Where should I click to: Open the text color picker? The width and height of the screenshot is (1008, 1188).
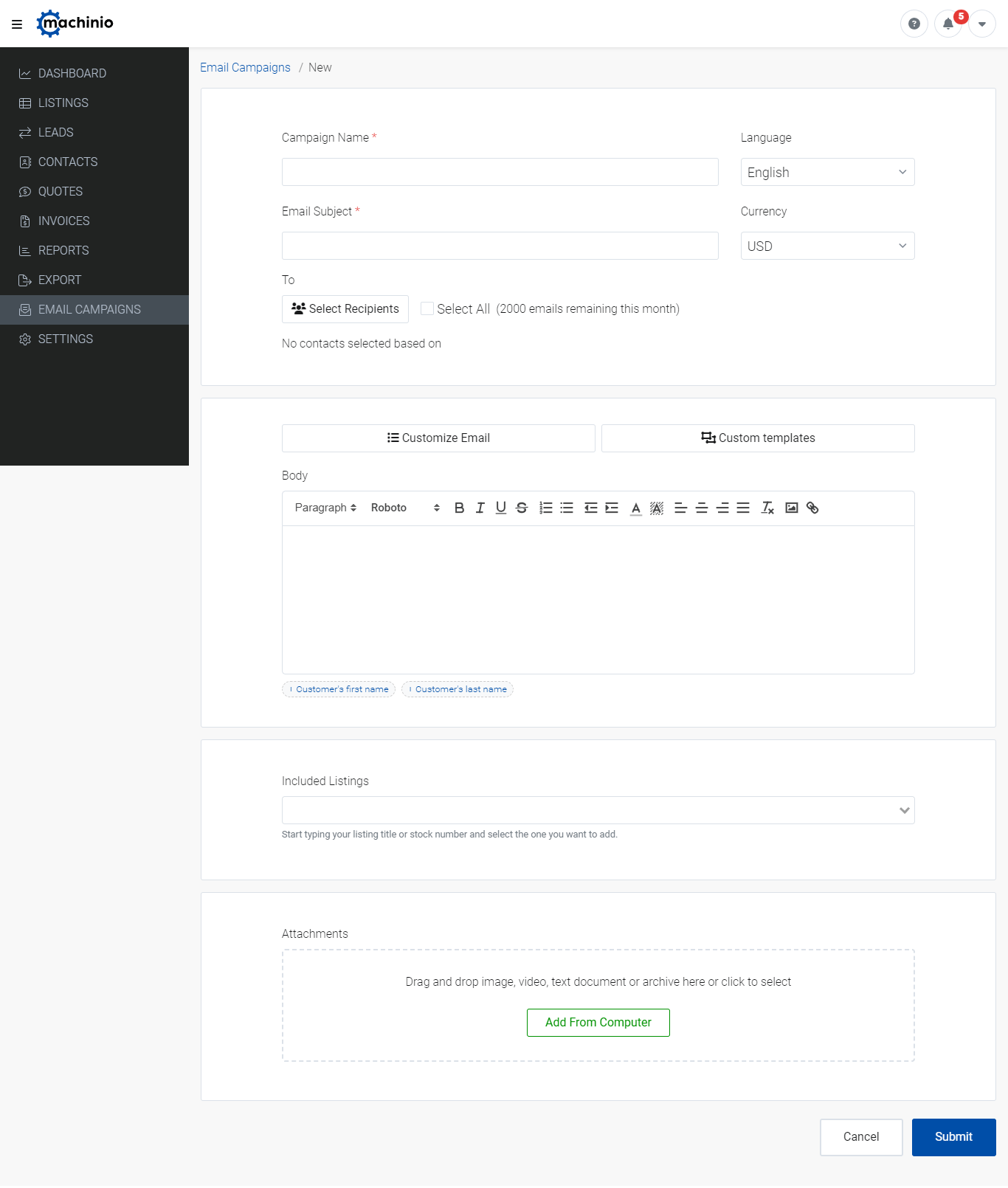(636, 508)
